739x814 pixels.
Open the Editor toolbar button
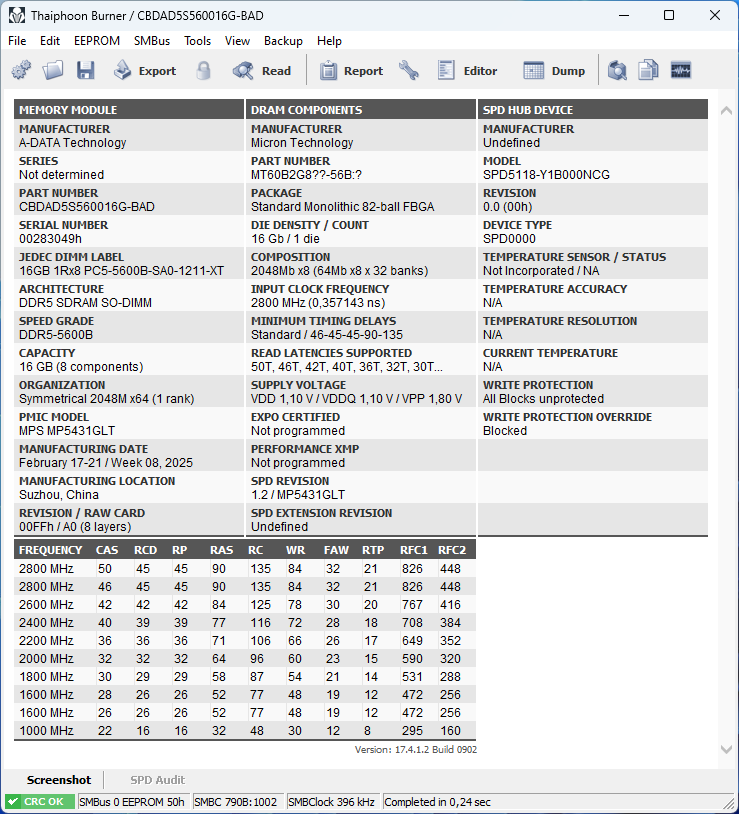468,71
